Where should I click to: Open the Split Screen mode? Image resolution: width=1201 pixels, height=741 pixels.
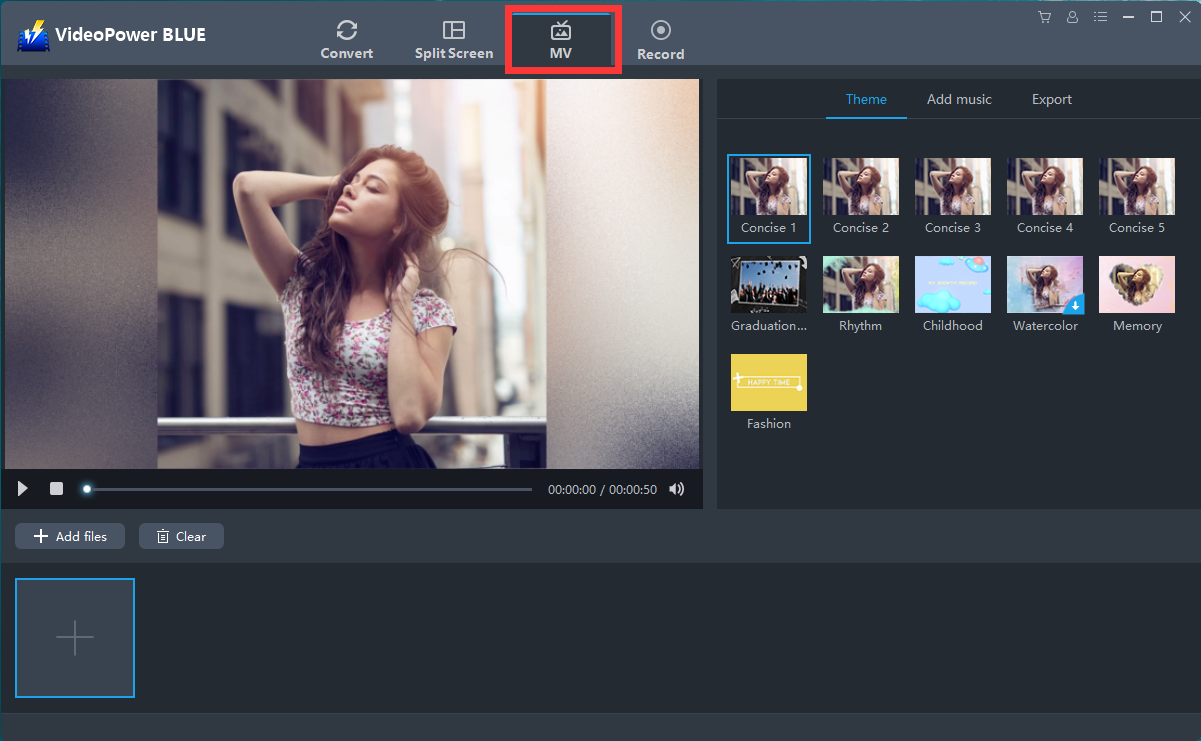(x=454, y=38)
